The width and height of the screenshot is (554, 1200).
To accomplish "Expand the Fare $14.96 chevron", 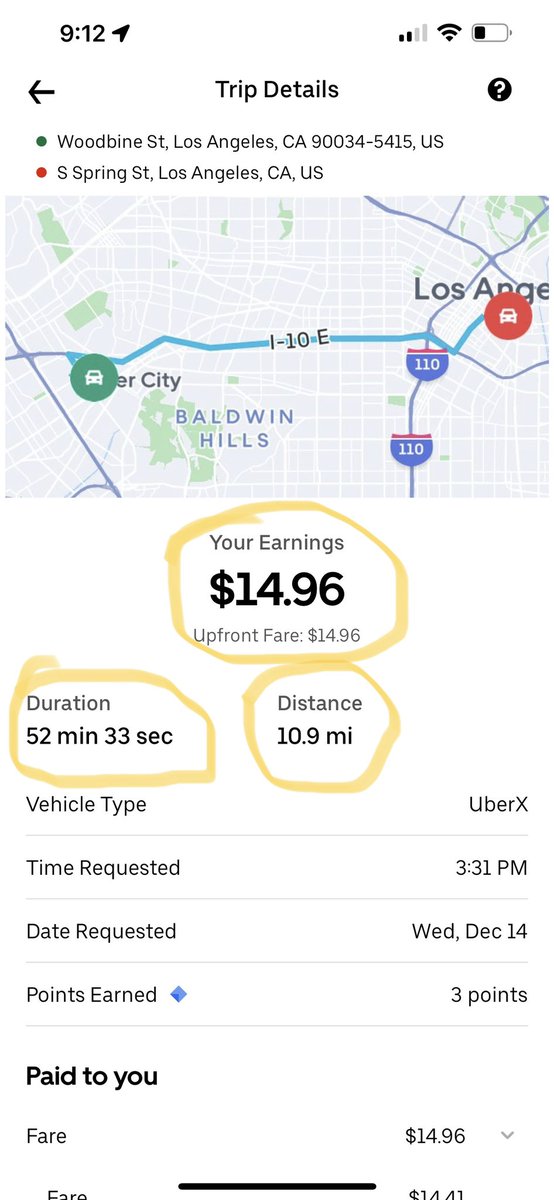I will (x=507, y=1135).
